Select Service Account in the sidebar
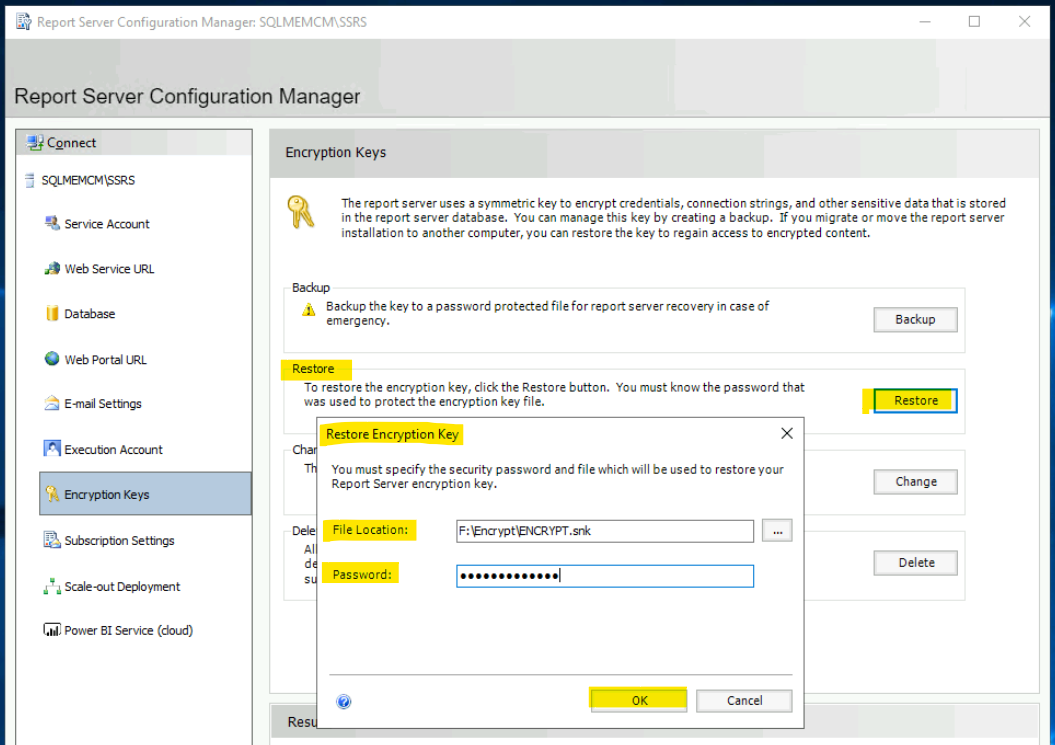 (x=105, y=223)
